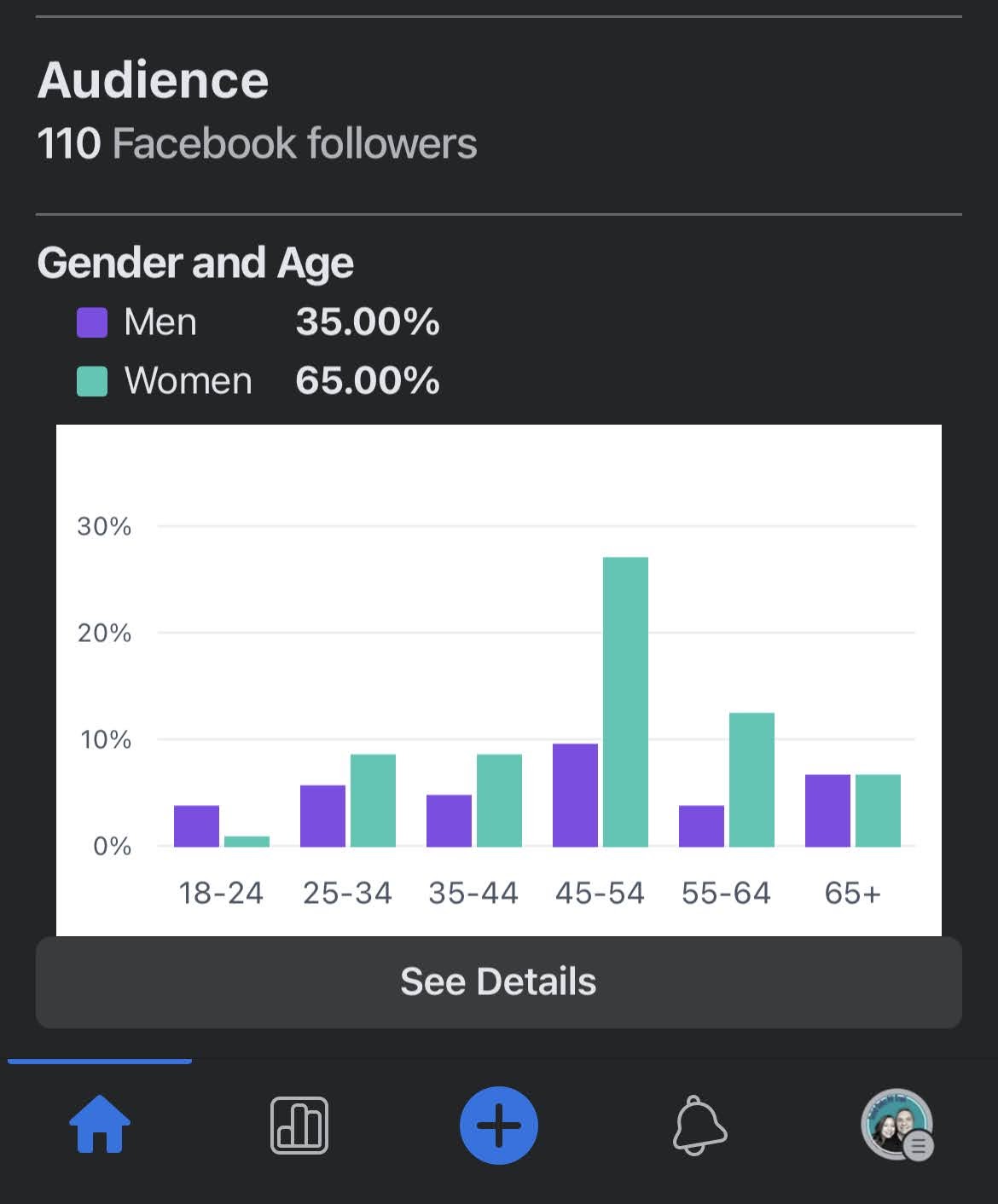The image size is (998, 1204).
Task: Click the purple Men legend swatch
Action: tap(92, 323)
